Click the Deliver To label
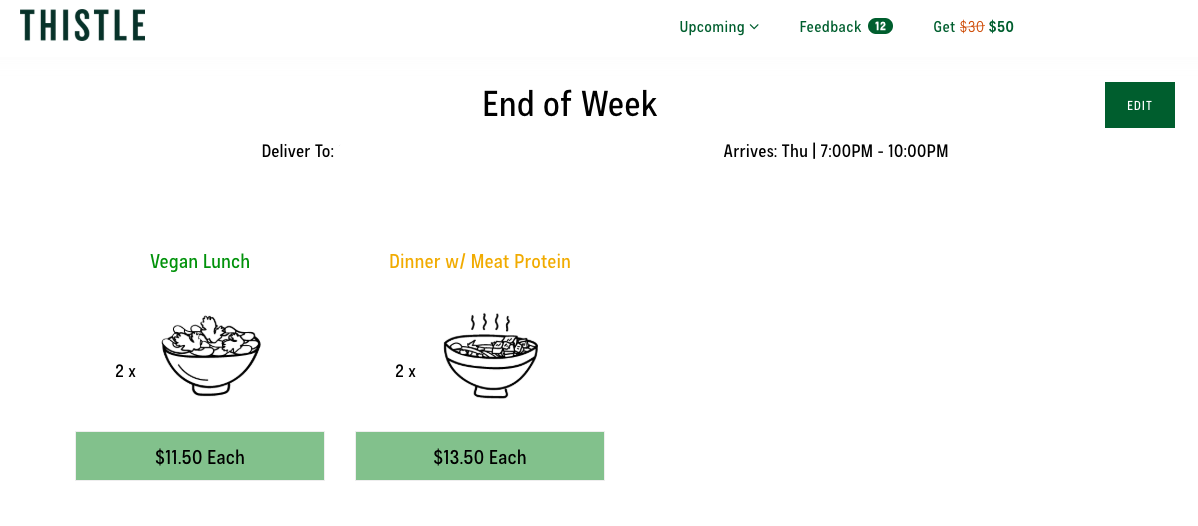Viewport: 1198px width, 526px height. pos(298,151)
